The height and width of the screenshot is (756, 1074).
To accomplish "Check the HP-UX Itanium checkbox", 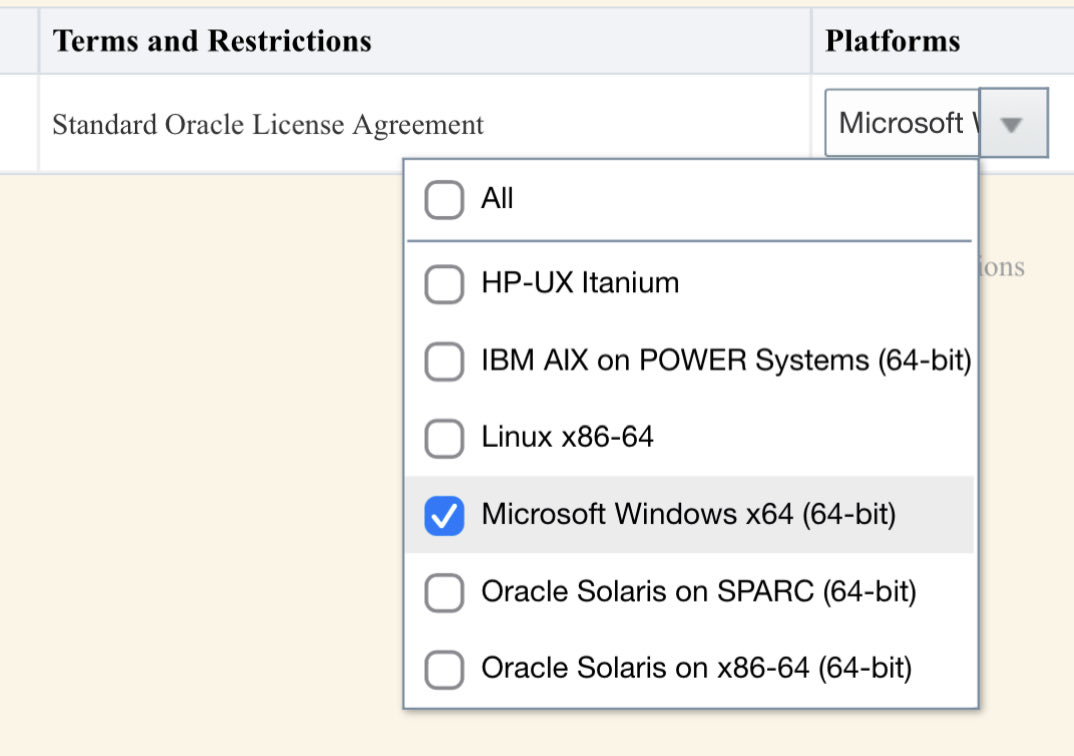I will tap(444, 284).
